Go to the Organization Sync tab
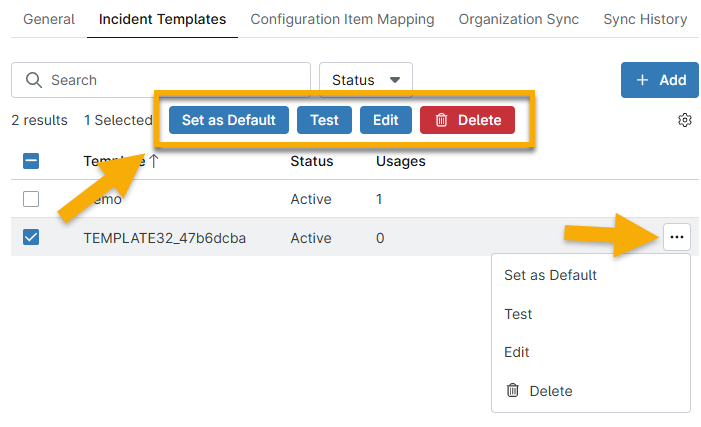701x427 pixels. point(519,19)
